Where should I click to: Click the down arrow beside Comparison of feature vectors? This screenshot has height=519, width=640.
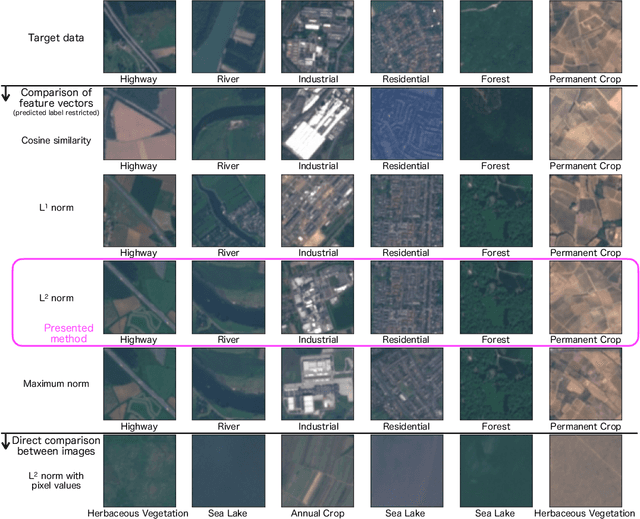pos(8,96)
